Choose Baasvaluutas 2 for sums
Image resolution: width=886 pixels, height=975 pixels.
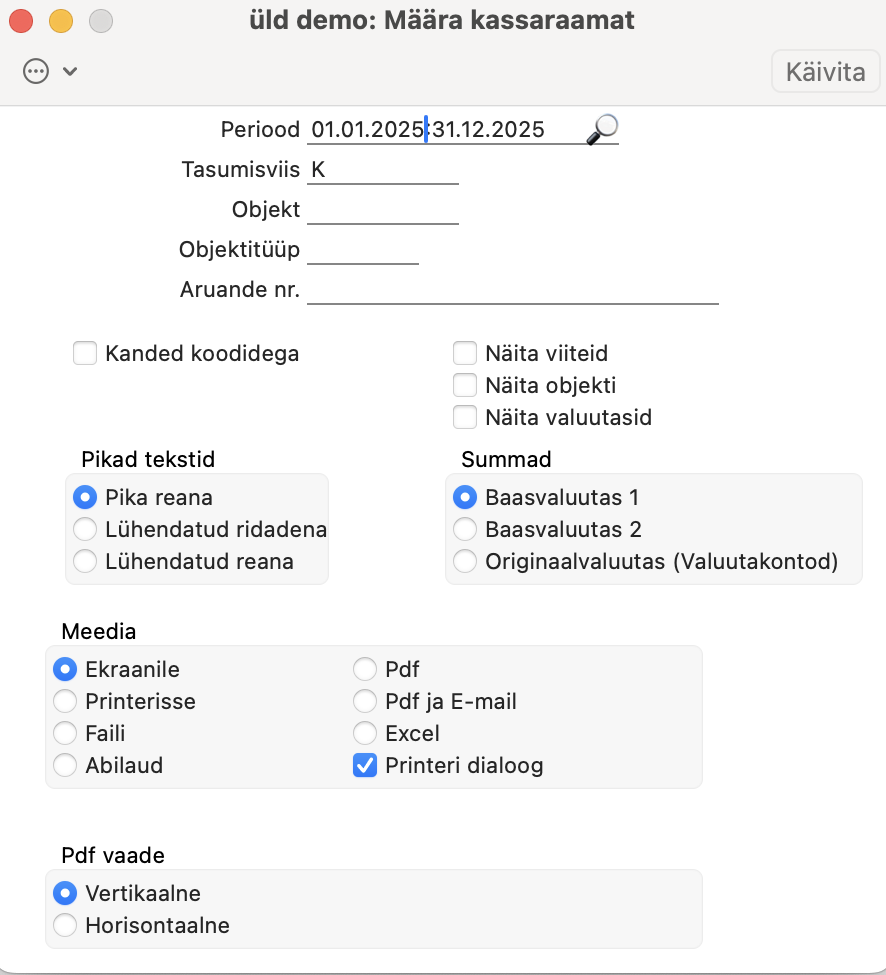(x=465, y=529)
